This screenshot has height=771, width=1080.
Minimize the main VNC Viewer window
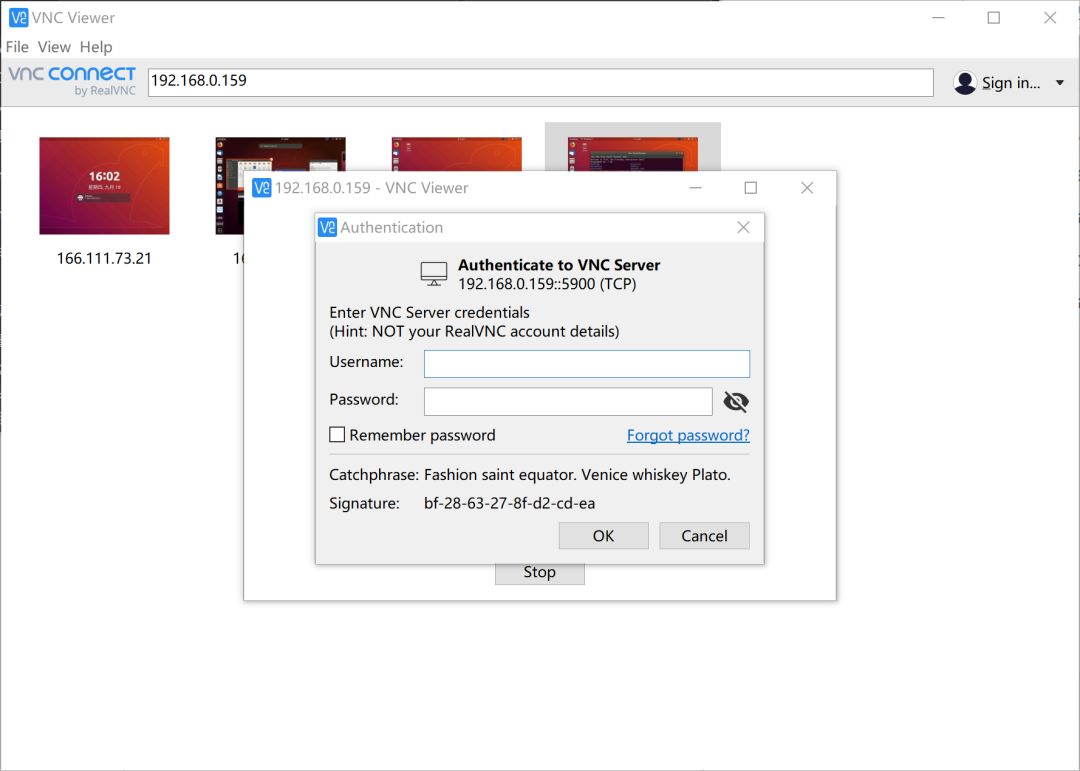click(938, 17)
